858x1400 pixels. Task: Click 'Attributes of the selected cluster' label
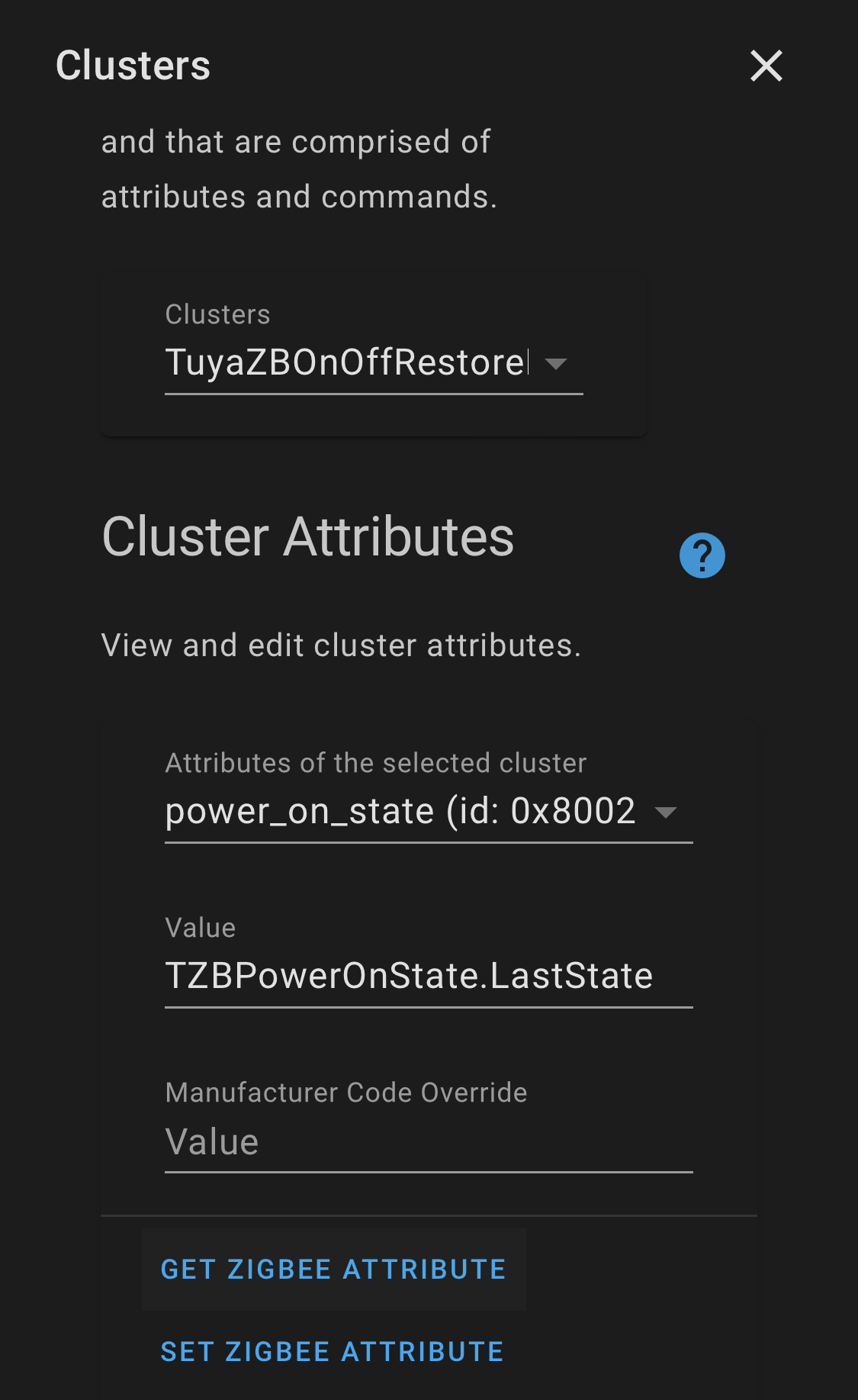click(x=376, y=763)
